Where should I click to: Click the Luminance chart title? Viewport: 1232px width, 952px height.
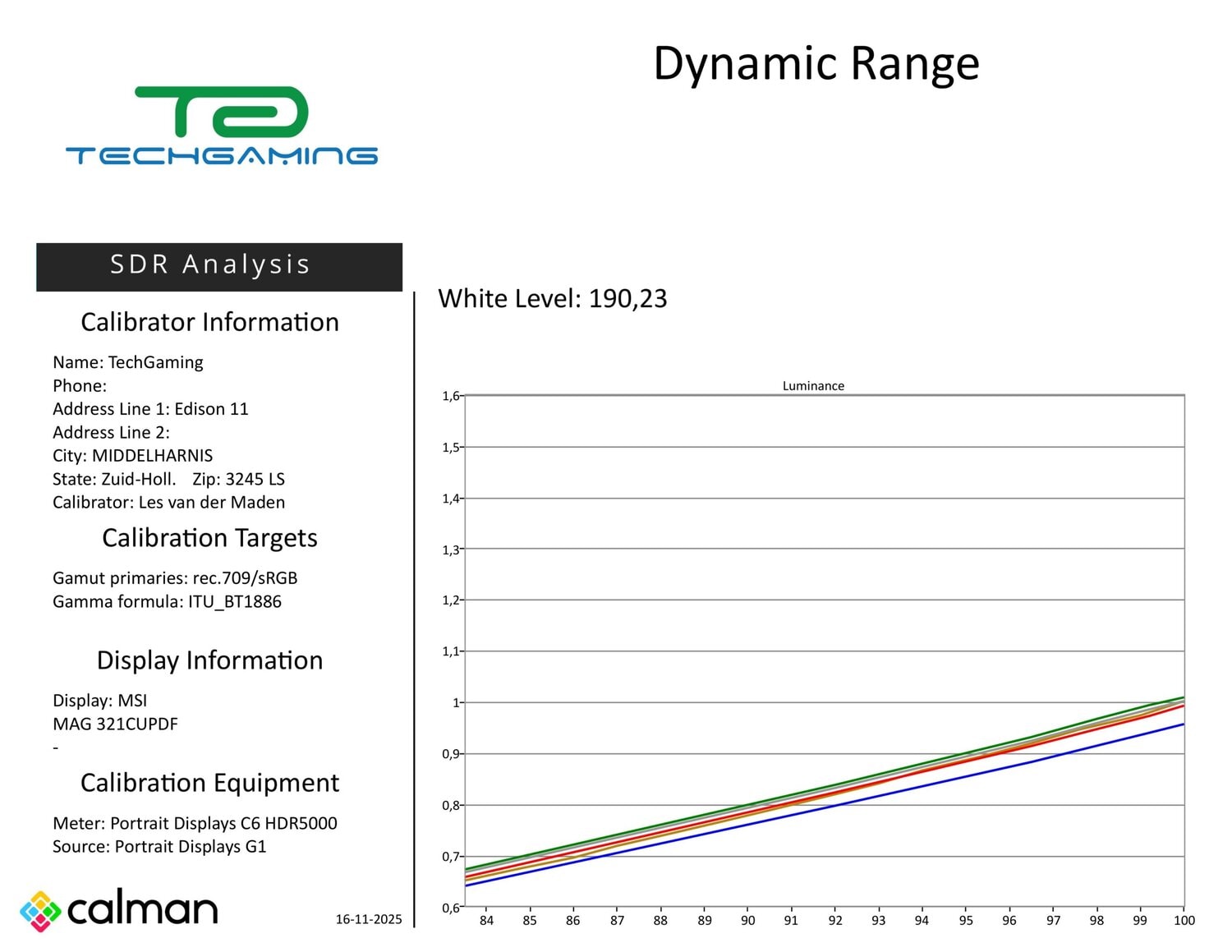tap(812, 386)
